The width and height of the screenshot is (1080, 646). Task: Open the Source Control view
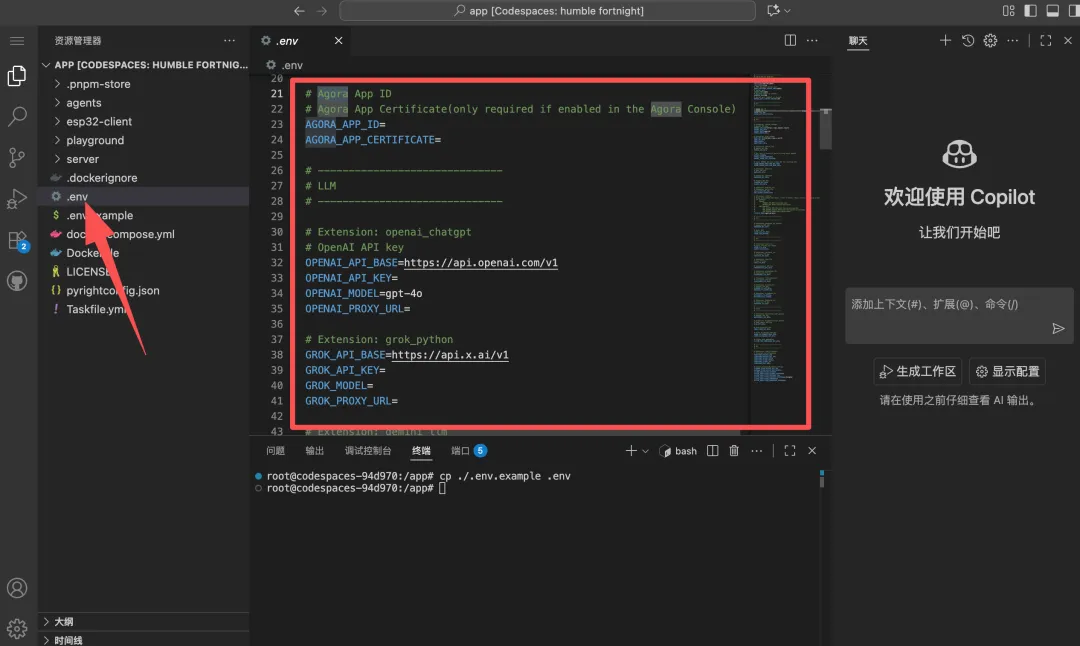17,158
